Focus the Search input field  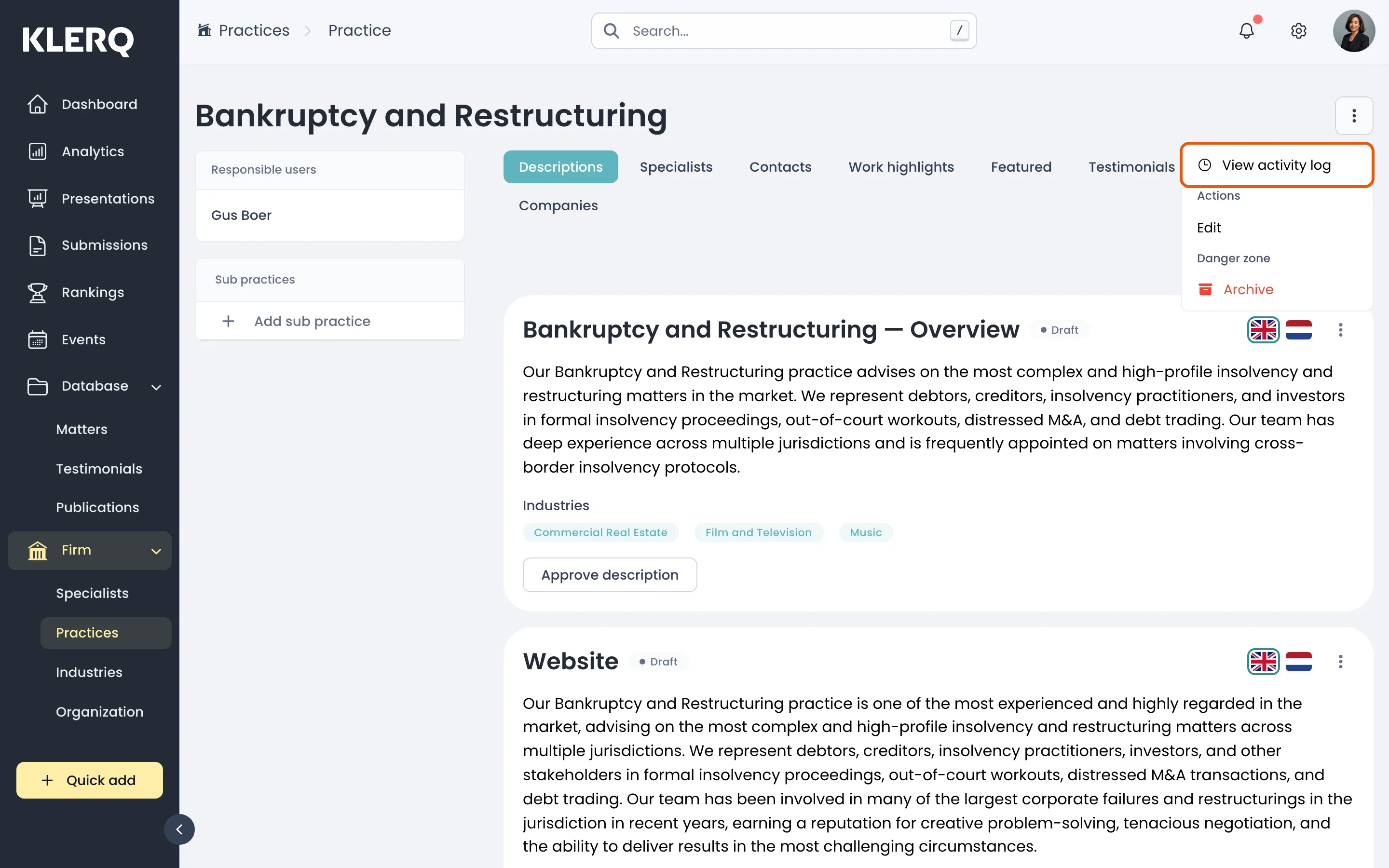(783, 31)
